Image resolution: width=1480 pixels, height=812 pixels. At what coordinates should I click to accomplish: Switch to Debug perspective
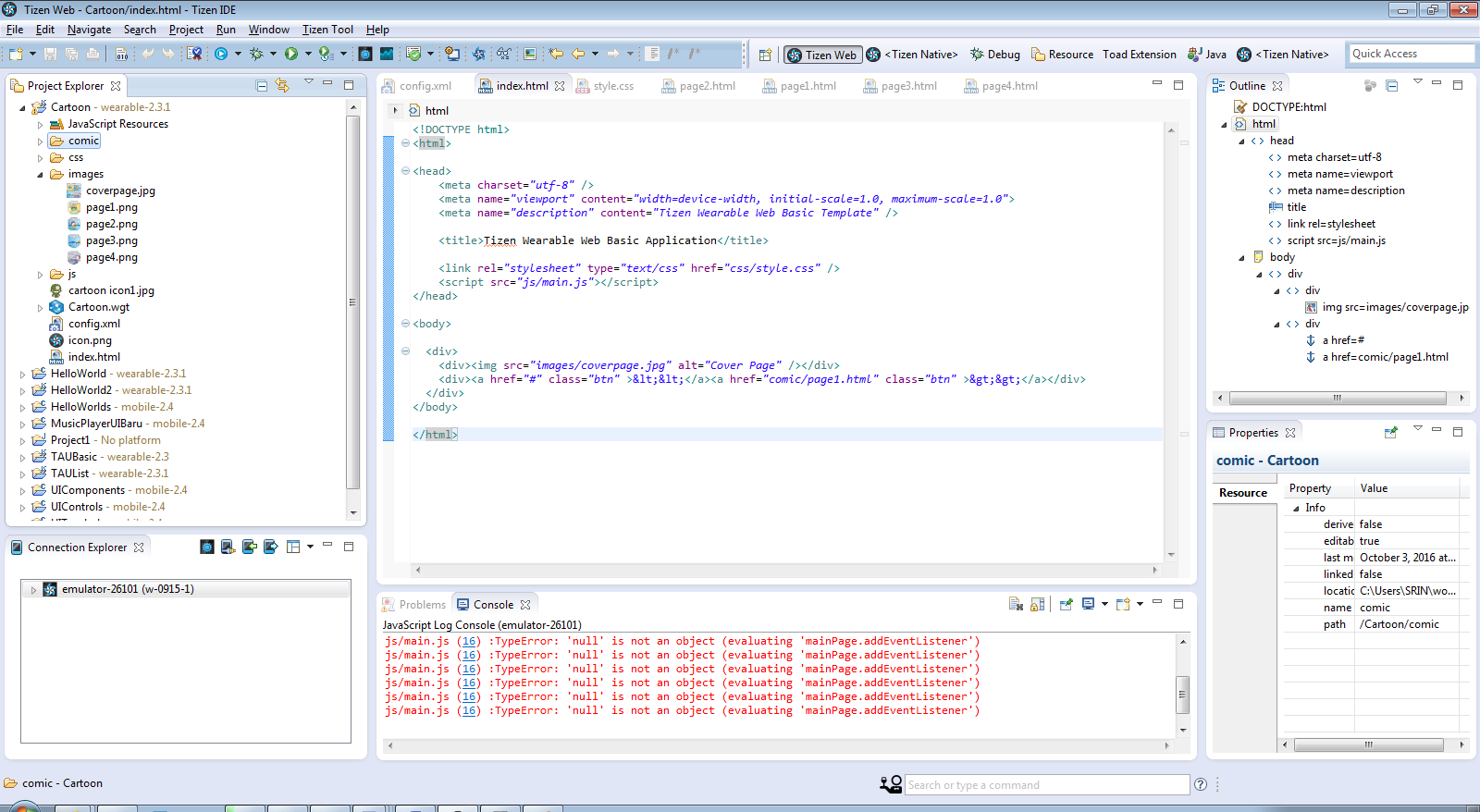(994, 55)
